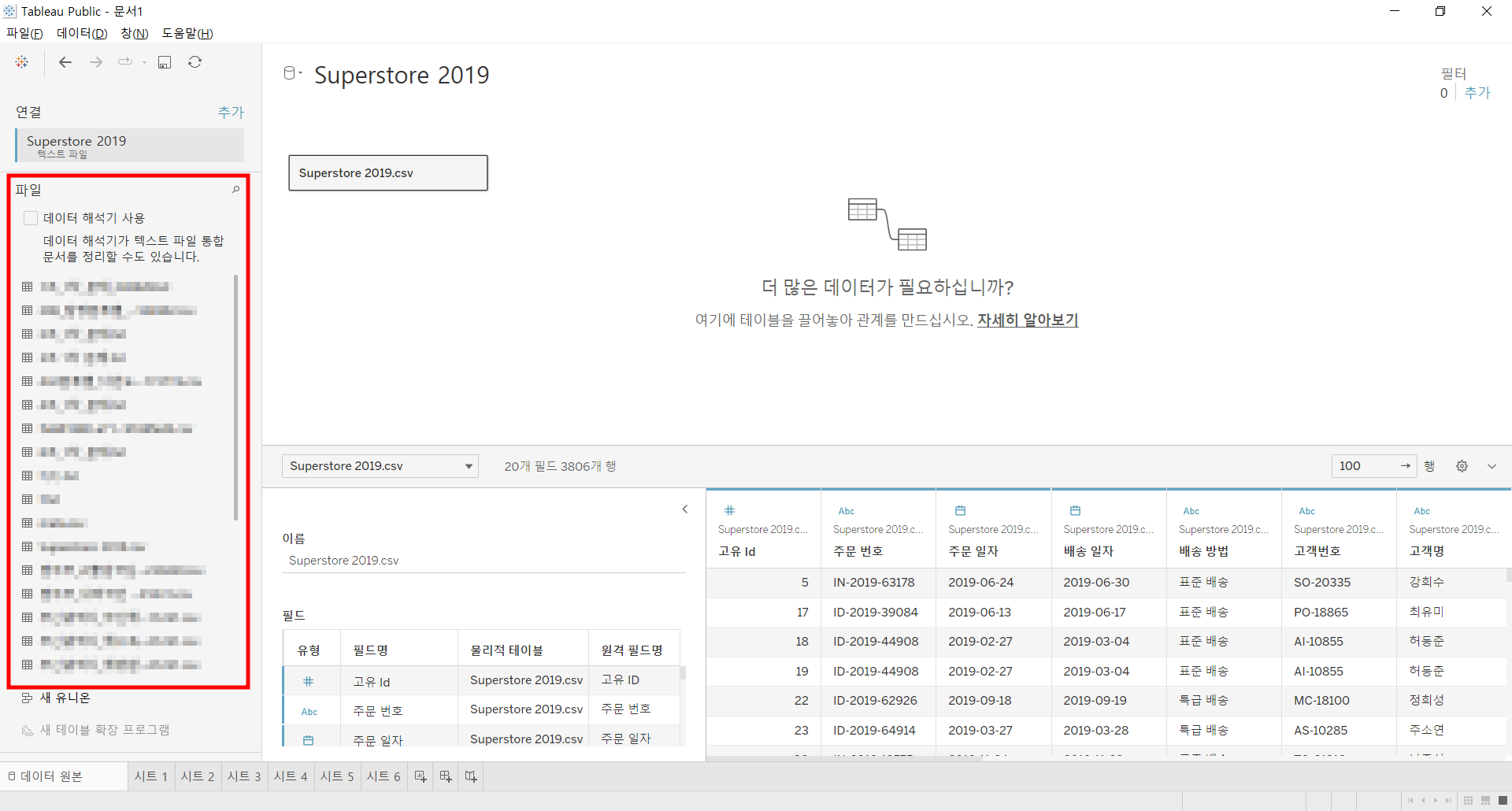This screenshot has width=1512, height=811.
Task: Switch to 시트 2 tab
Action: 198,776
